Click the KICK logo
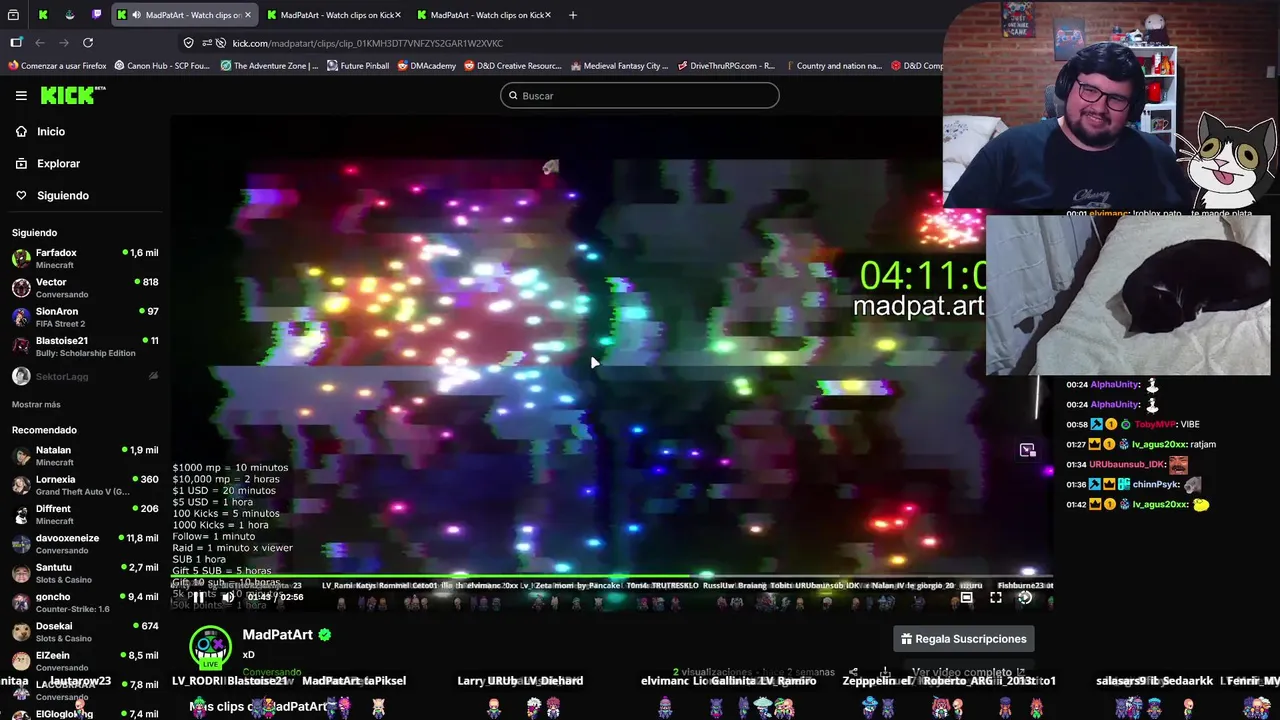This screenshot has width=1280, height=720. [72, 95]
